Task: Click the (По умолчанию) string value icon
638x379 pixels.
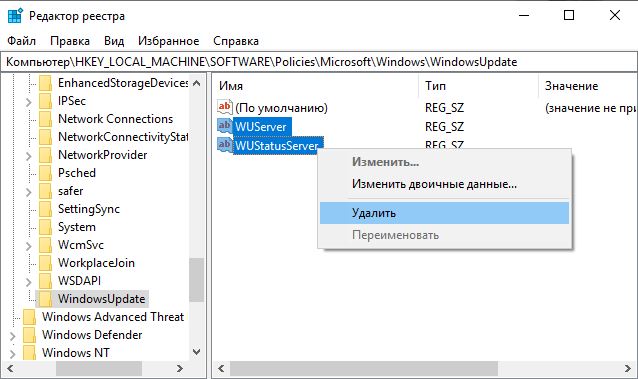Action: point(225,107)
